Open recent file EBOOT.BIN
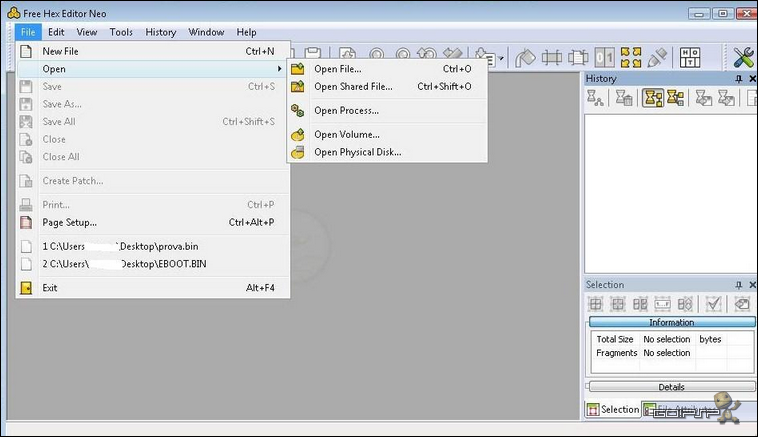The width and height of the screenshot is (758, 437). click(153, 264)
